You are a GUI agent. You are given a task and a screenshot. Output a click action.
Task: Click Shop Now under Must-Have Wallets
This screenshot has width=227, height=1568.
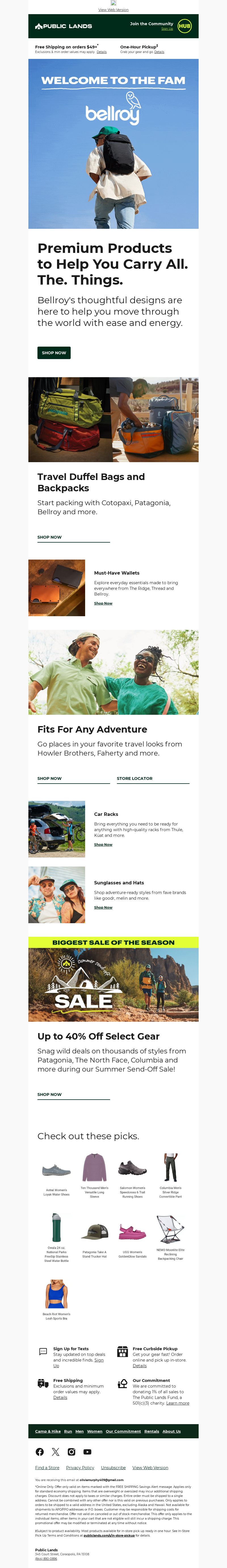pyautogui.click(x=103, y=603)
